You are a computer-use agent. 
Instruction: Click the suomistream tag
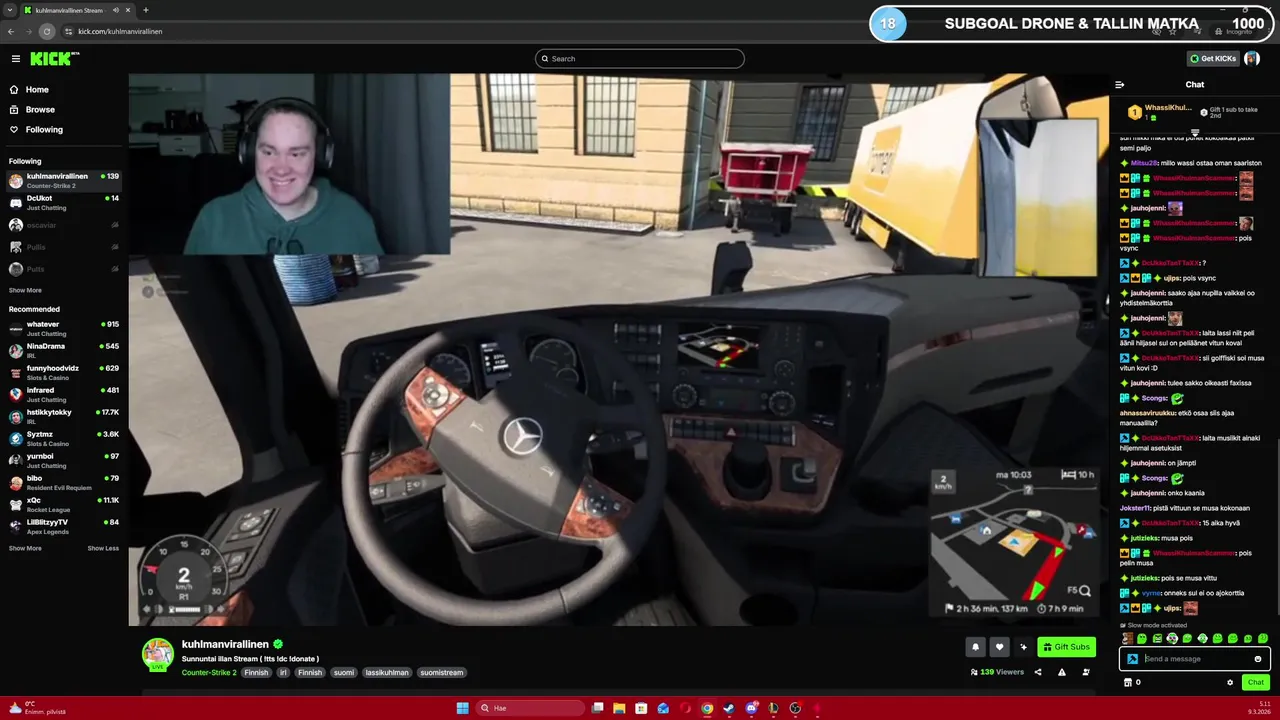pos(441,672)
